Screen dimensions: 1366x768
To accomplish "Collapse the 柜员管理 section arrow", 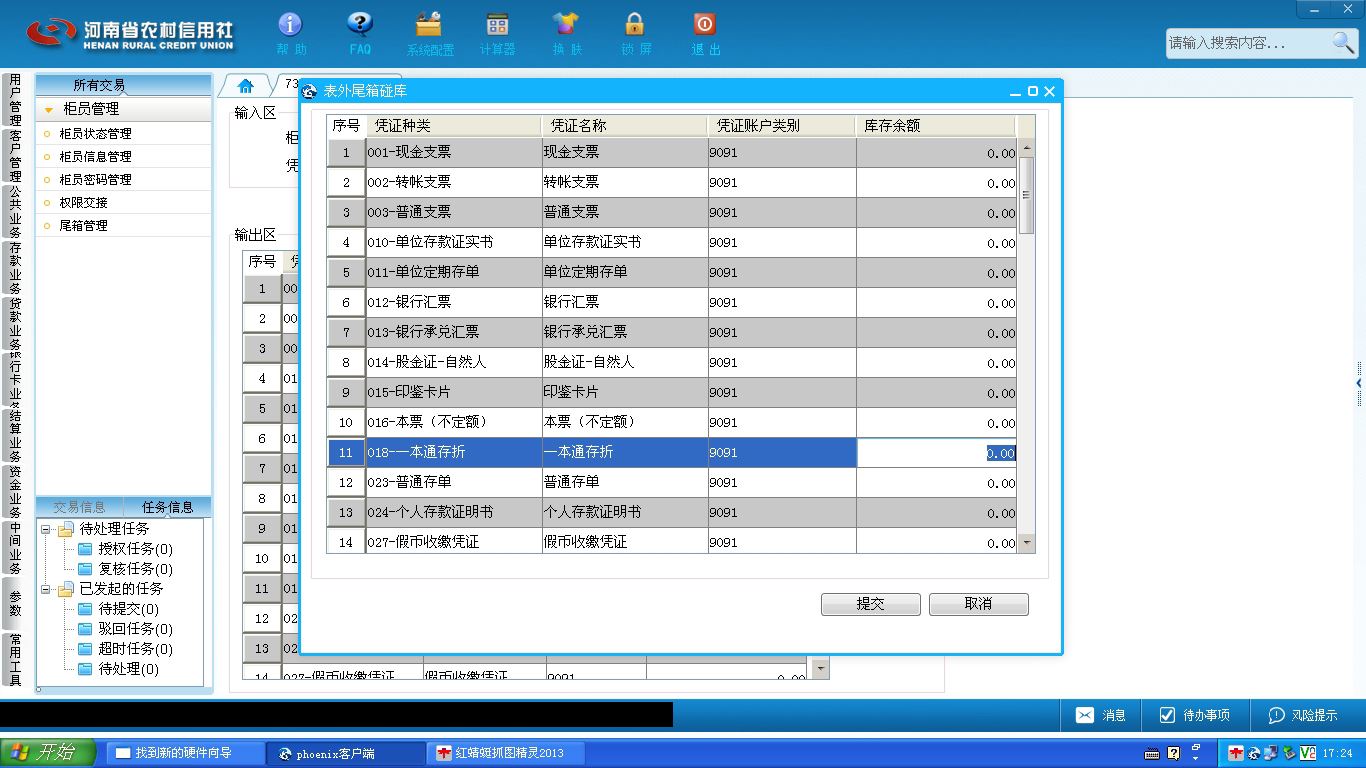I will coord(49,110).
